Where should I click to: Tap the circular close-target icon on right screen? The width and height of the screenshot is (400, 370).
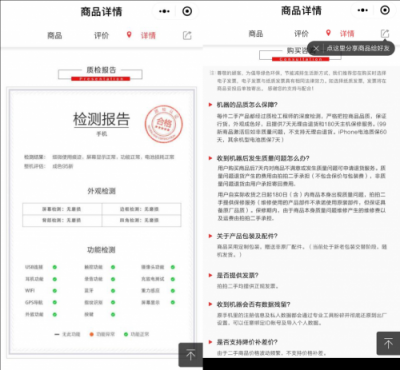[385, 10]
